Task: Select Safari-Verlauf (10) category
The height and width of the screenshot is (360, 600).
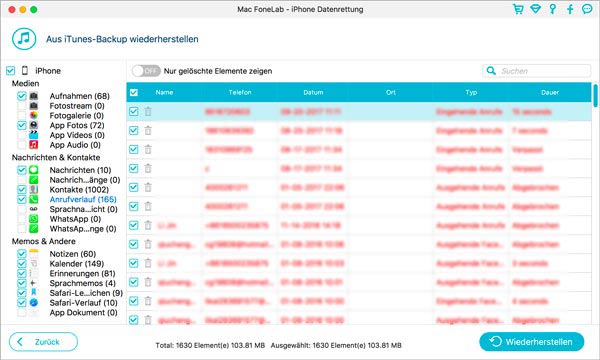Action: (83, 303)
